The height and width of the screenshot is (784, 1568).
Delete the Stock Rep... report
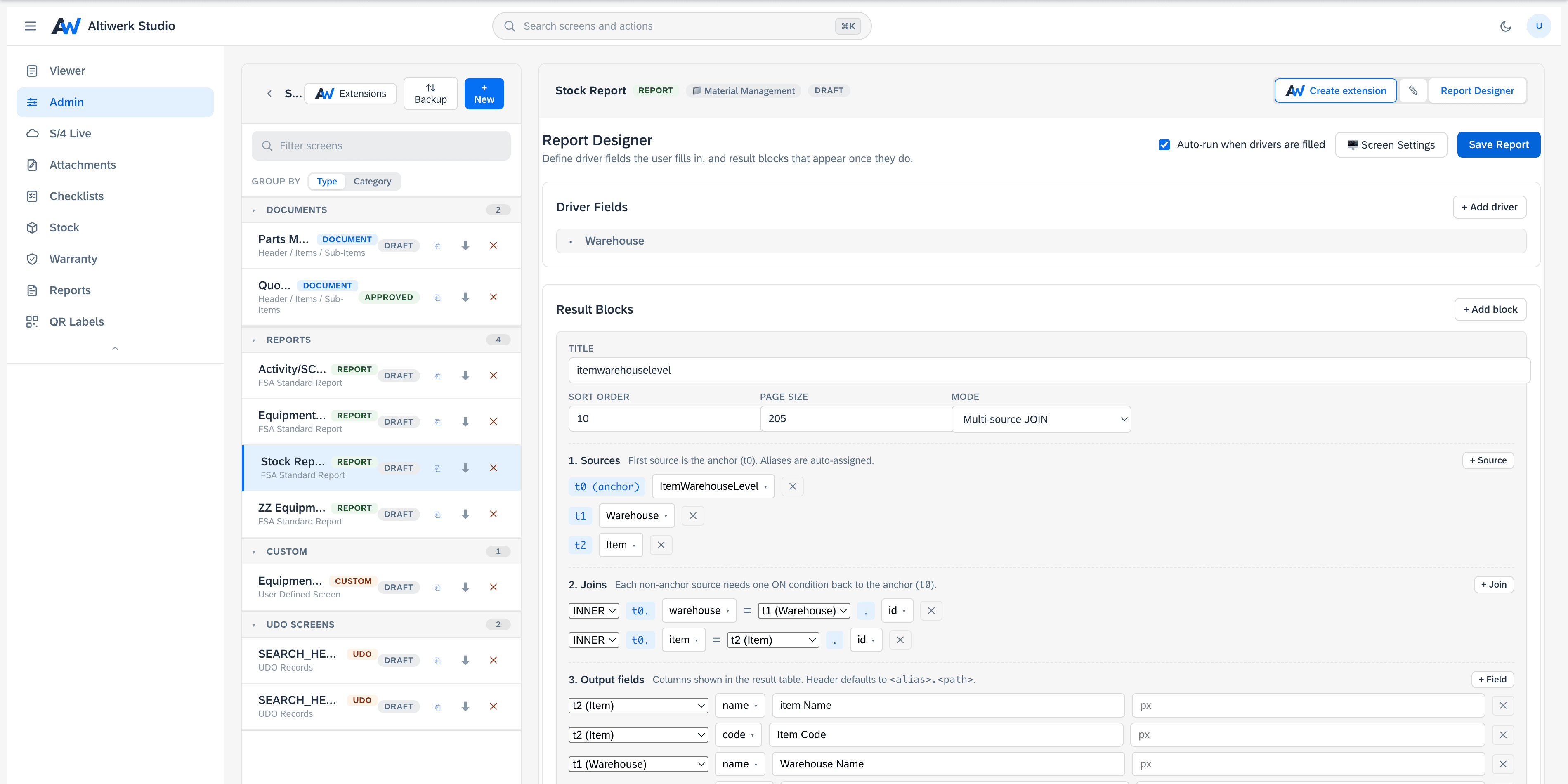[x=494, y=468]
